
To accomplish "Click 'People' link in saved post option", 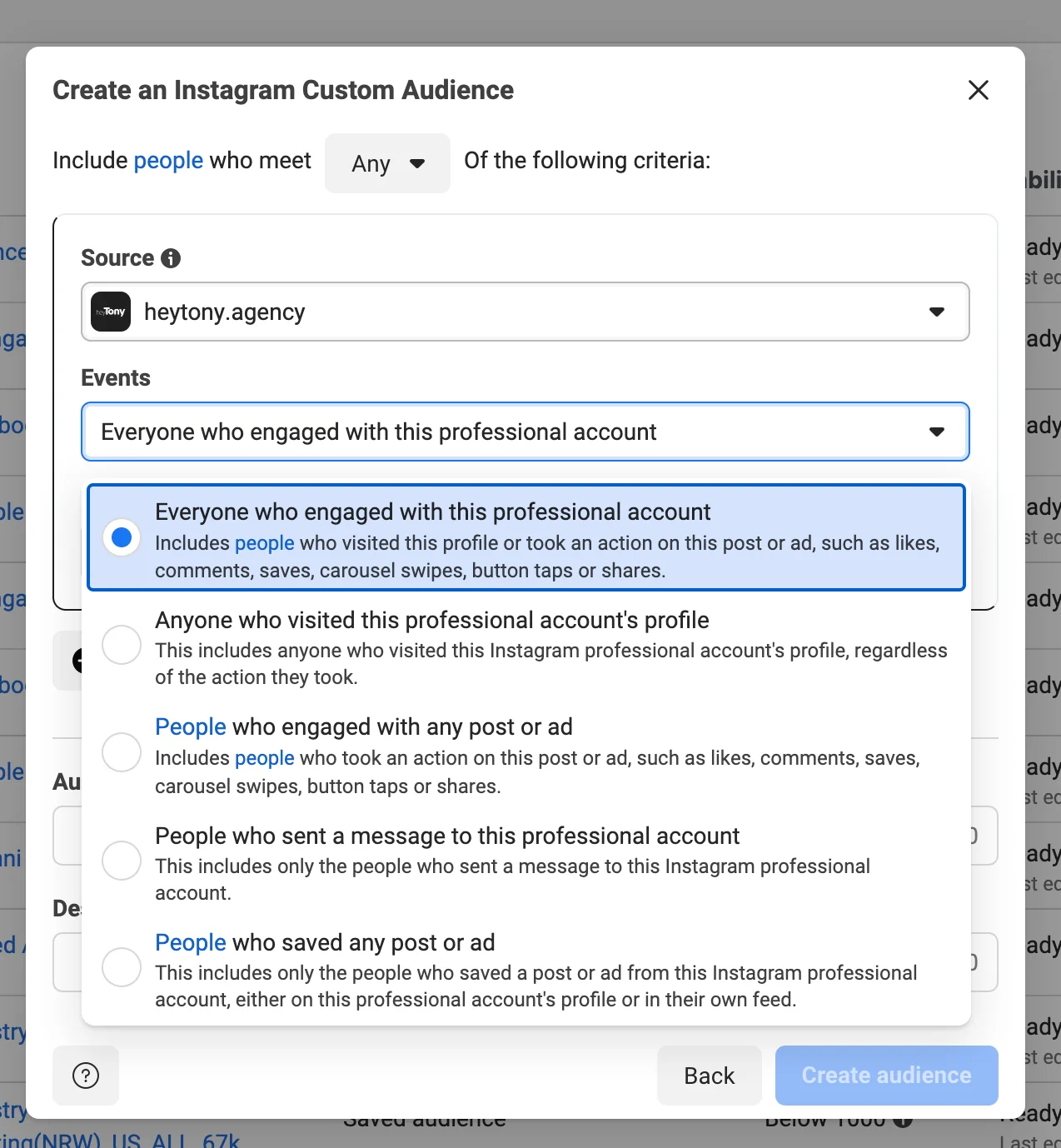I will tap(190, 942).
